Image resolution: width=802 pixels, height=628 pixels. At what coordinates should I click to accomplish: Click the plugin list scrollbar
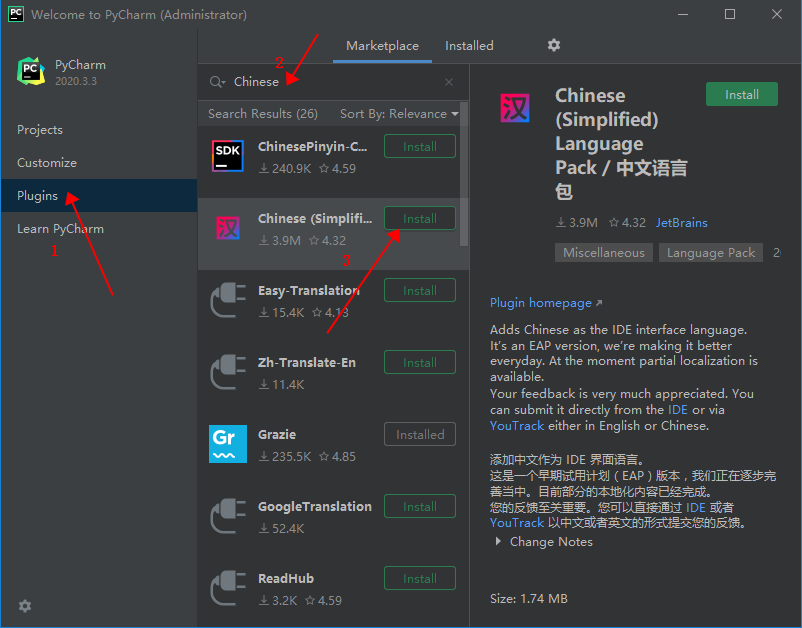(464, 174)
